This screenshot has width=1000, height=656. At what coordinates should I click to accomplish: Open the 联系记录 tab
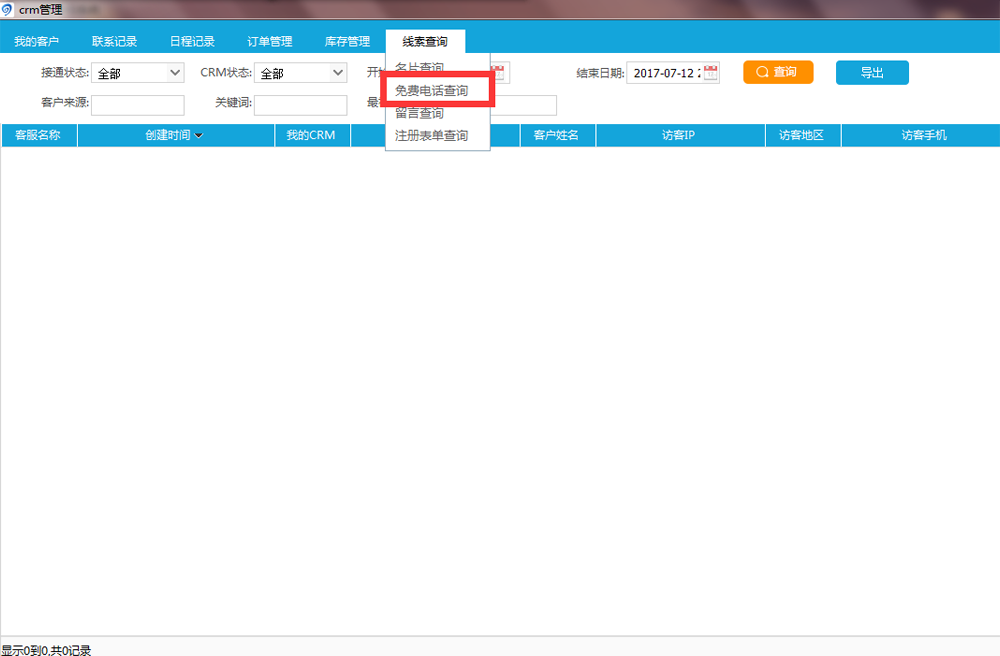coord(114,42)
